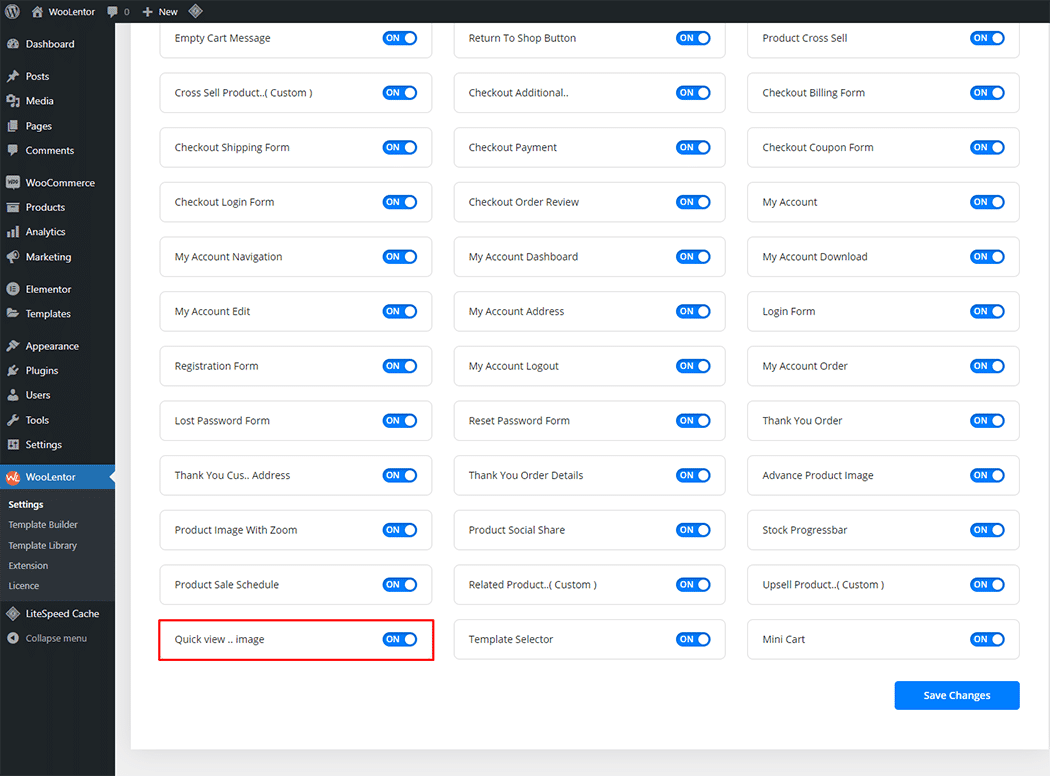Screen dimensions: 1050x776
Task: Disable the Quick view image toggle
Action: tap(399, 639)
